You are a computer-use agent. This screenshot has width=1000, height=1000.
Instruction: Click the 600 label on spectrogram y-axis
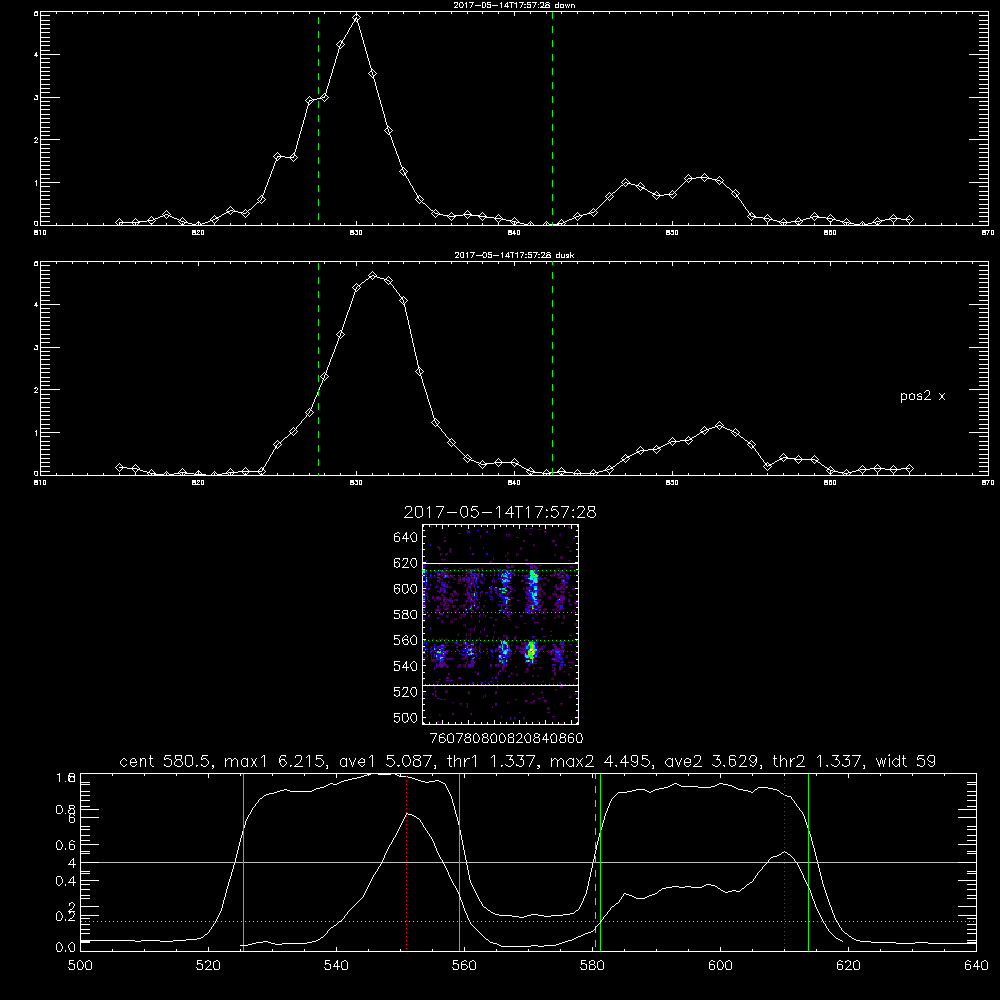406,589
